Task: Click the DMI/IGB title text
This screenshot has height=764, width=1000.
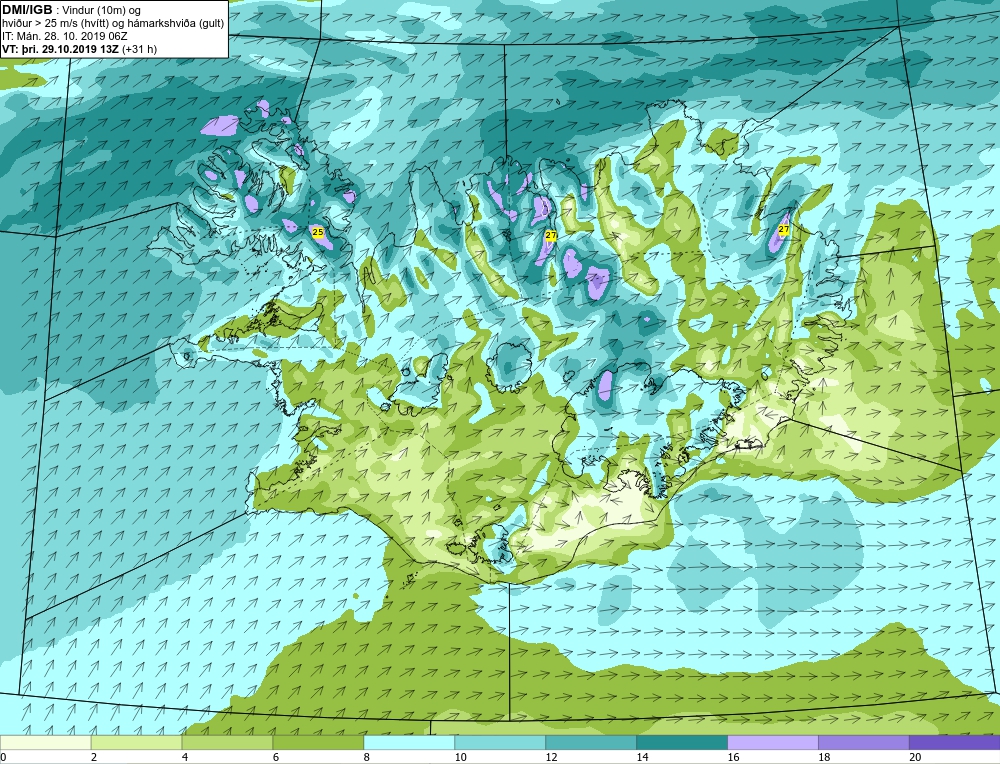Action: pos(27,10)
